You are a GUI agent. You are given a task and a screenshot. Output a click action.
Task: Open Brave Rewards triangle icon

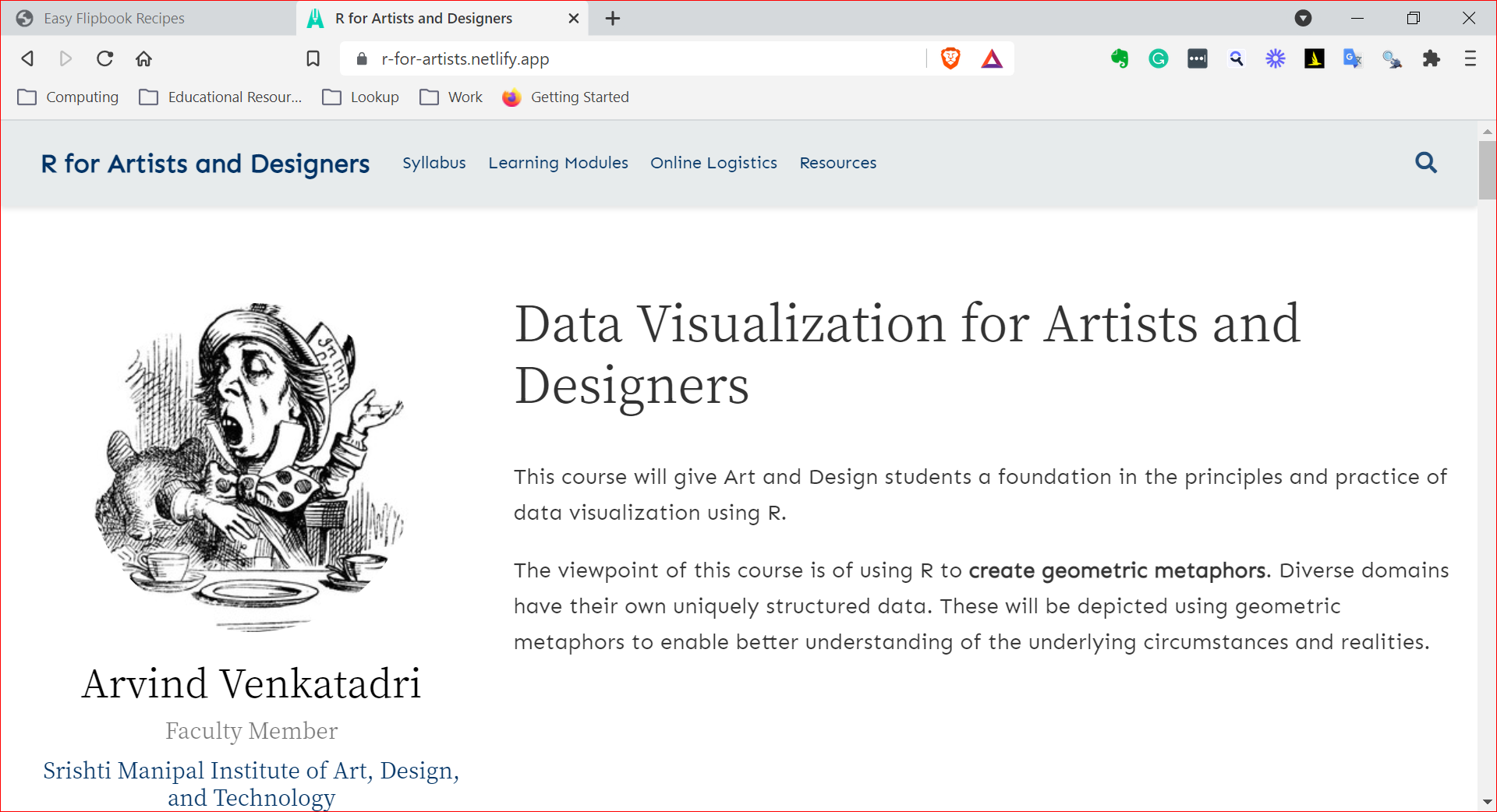coord(992,58)
